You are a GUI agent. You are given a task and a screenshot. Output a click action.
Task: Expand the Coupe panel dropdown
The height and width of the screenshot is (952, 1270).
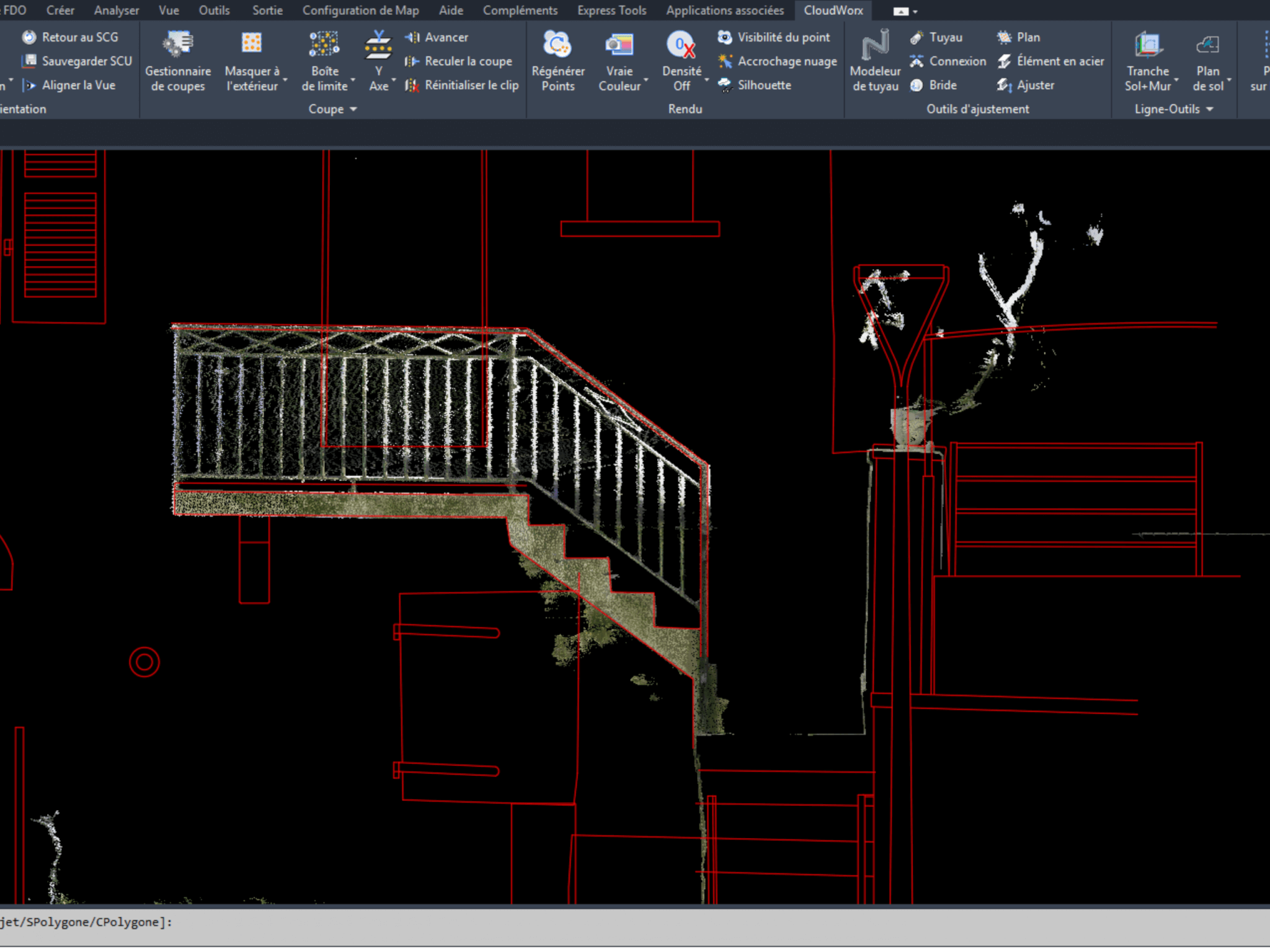(353, 109)
